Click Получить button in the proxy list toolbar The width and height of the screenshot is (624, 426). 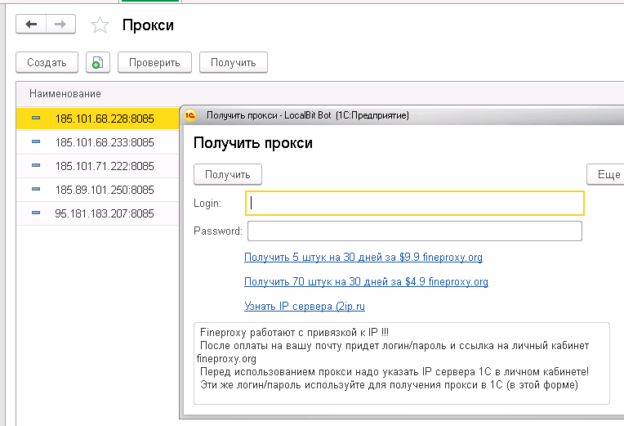[x=233, y=63]
